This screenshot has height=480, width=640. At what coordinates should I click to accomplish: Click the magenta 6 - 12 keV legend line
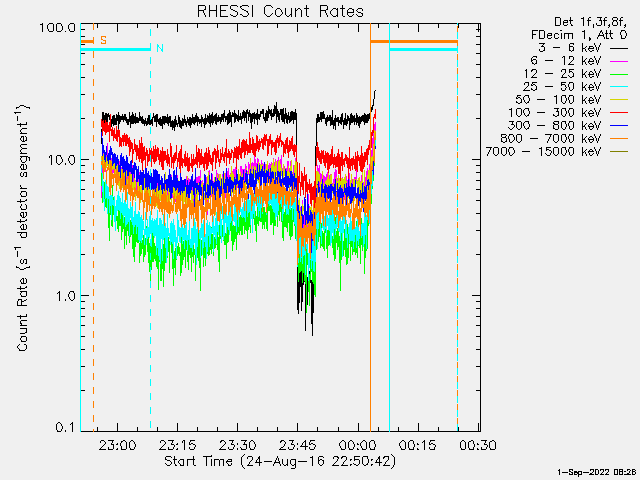(x=619, y=61)
